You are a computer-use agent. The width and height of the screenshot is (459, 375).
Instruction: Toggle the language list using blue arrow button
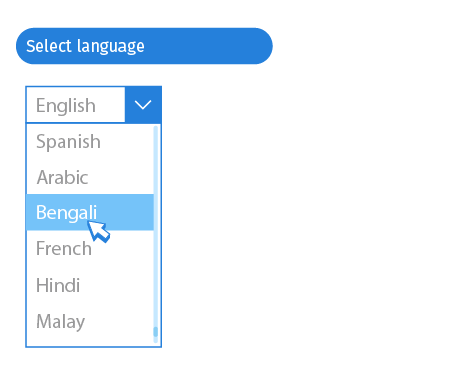coord(143,105)
